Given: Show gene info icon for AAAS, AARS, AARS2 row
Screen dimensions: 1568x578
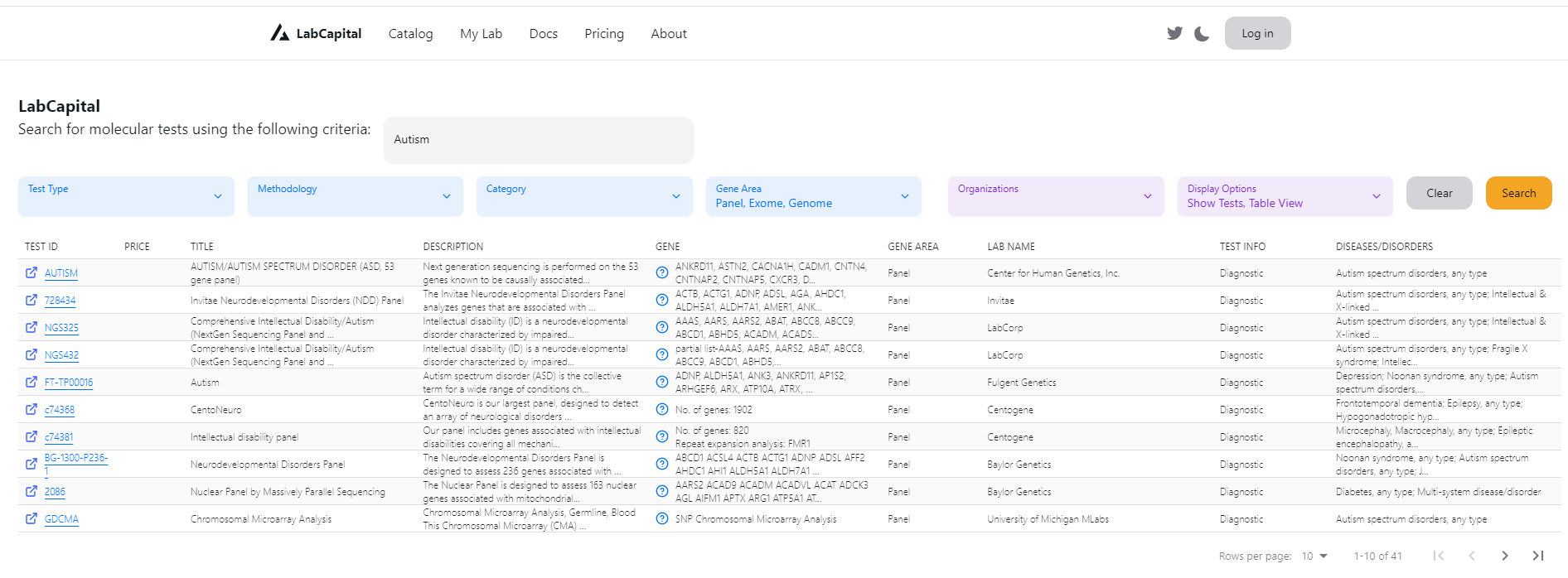Looking at the screenshot, I should 662,327.
